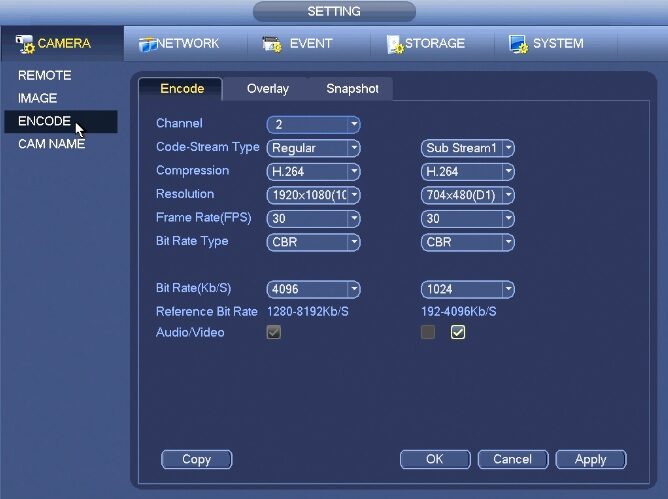Open the Event section icon
The width and height of the screenshot is (668, 499).
pyautogui.click(x=272, y=44)
